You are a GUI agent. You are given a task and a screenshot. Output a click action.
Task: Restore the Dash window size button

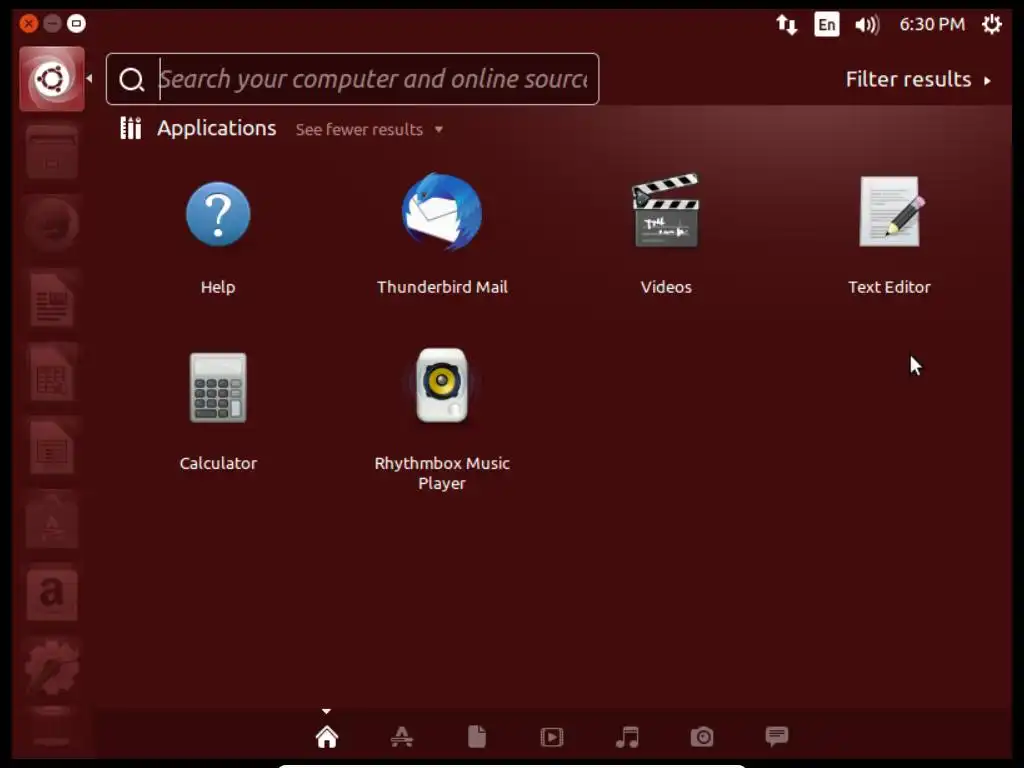76,24
